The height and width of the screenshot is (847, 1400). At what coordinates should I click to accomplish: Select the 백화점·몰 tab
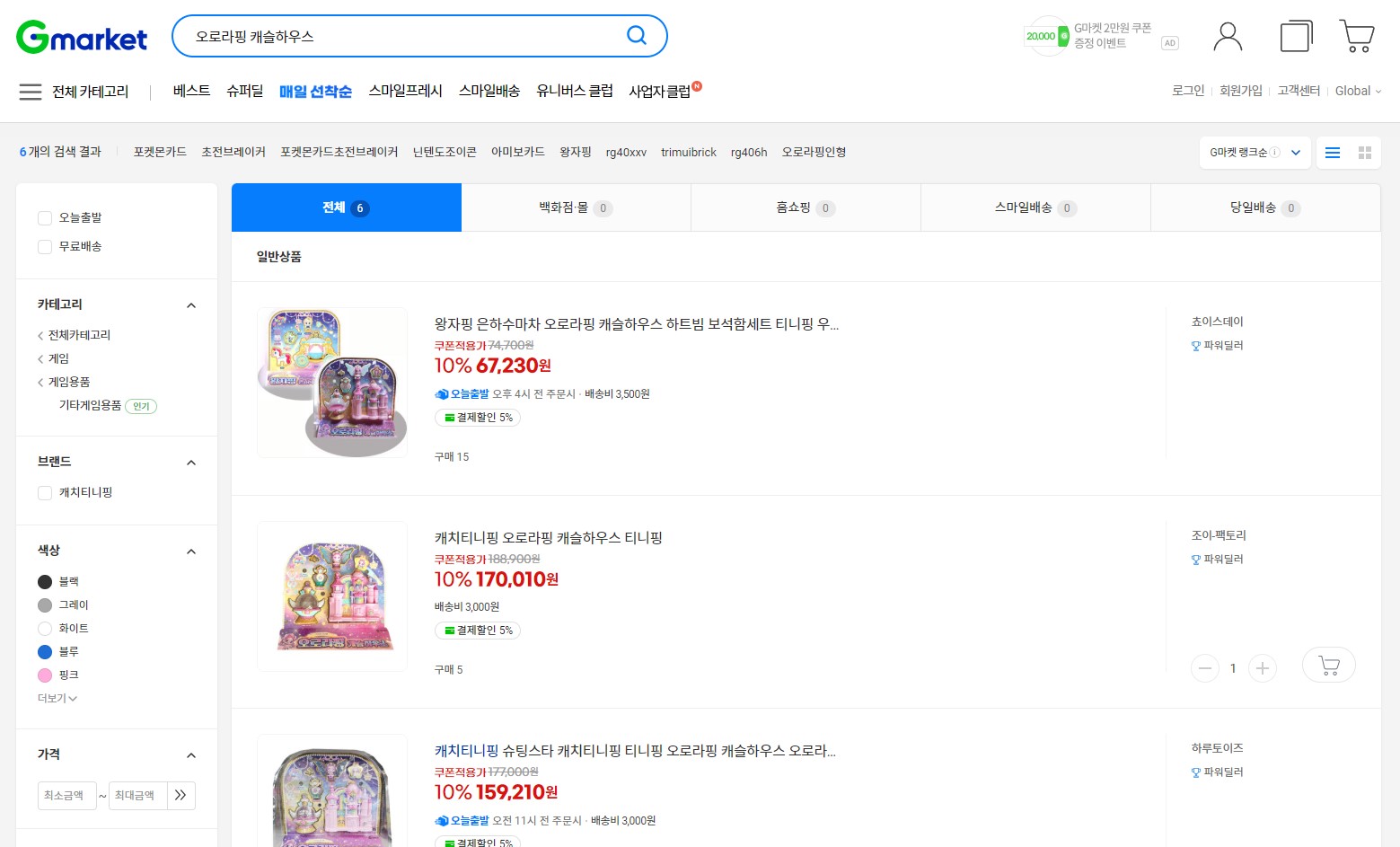tap(576, 207)
